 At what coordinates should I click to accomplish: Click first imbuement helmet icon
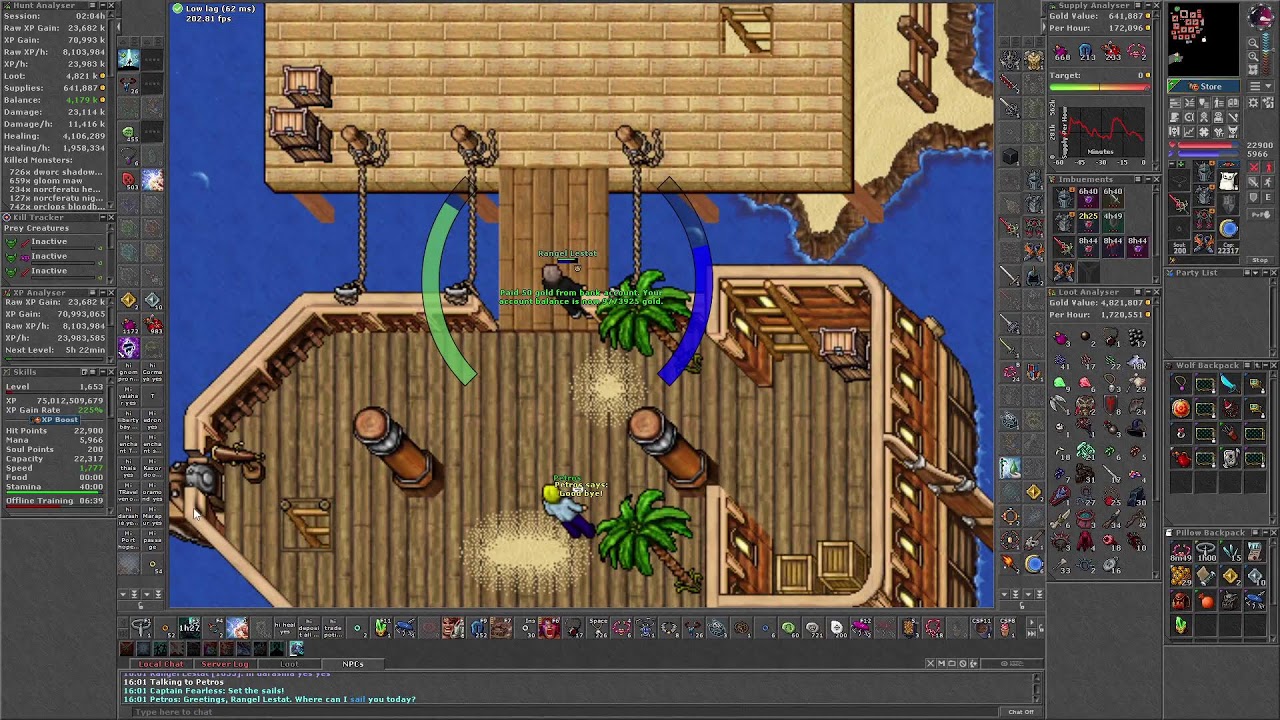[x=1064, y=198]
